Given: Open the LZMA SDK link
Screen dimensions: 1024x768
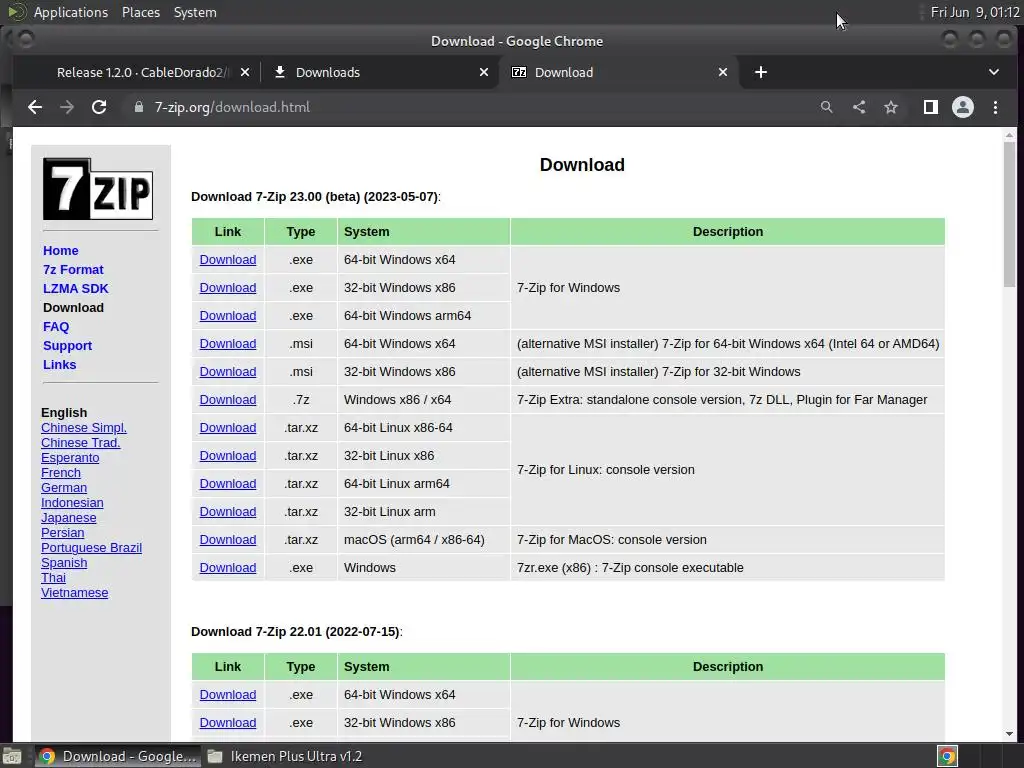Looking at the screenshot, I should pos(76,289).
